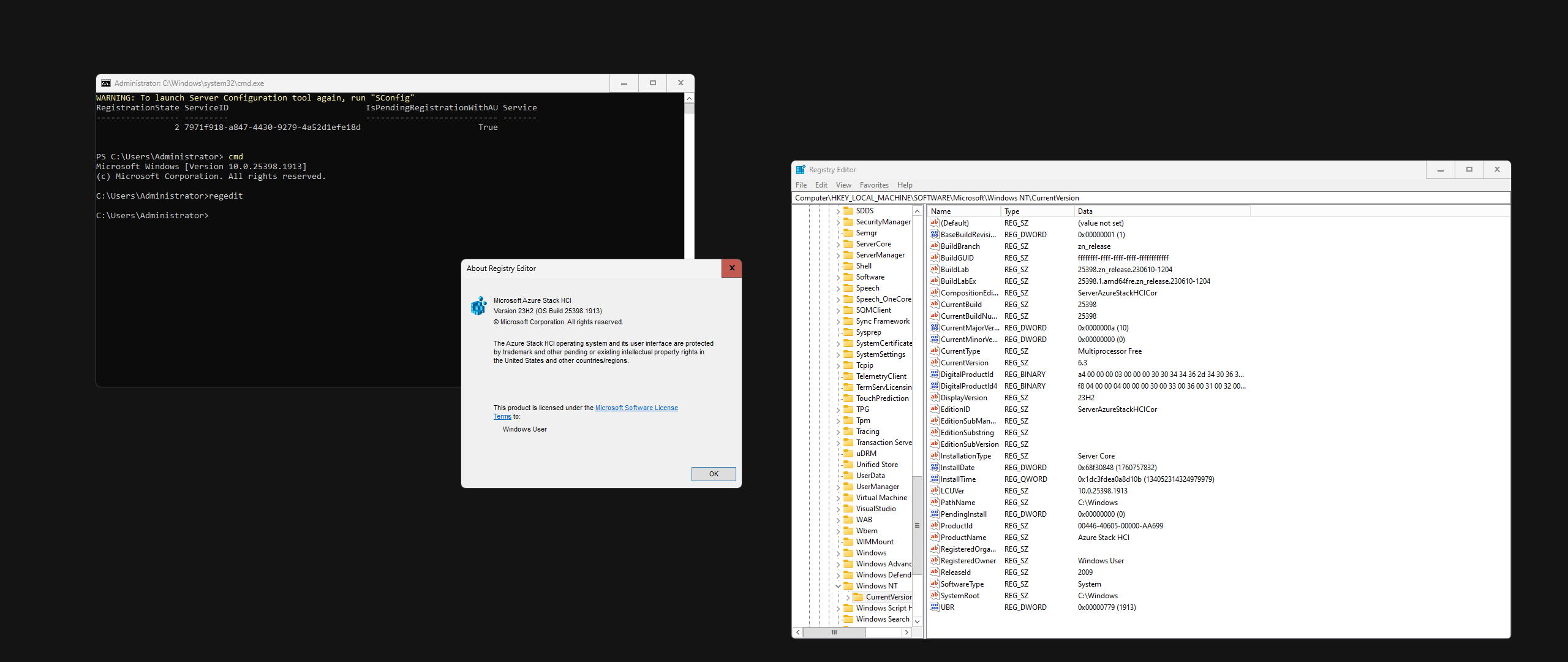The width and height of the screenshot is (1568, 662).
Task: Select the ServerManager folder icon
Action: coord(848,255)
